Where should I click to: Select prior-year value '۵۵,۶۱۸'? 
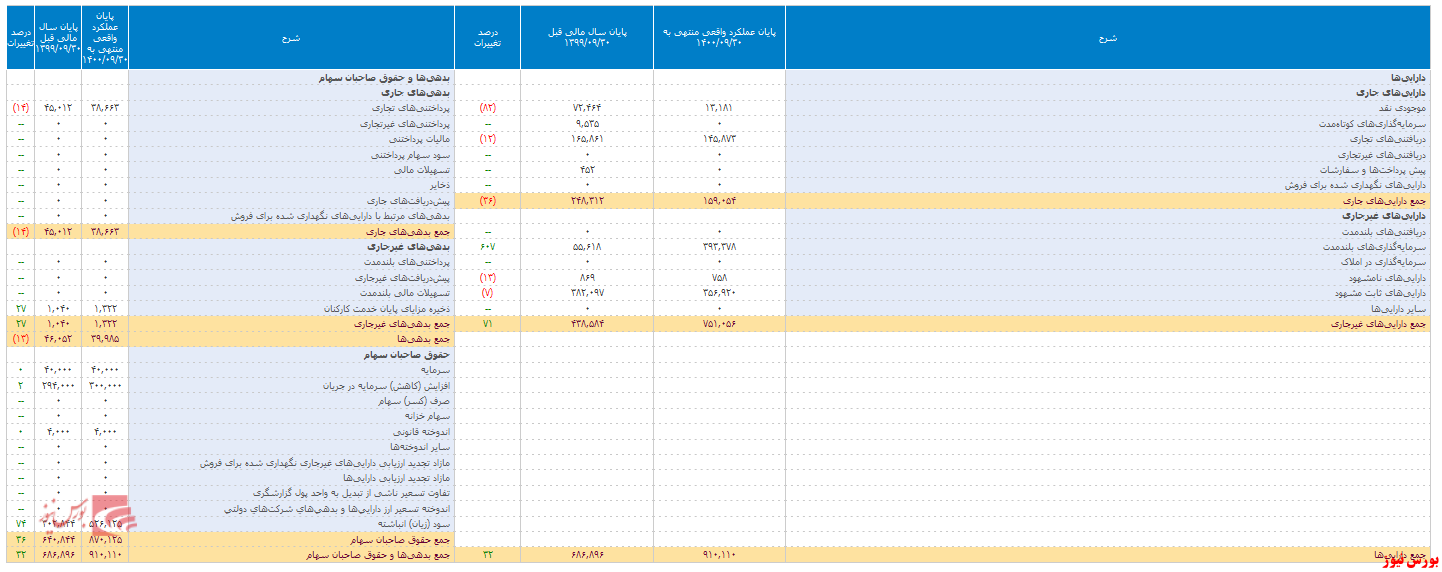coord(587,246)
